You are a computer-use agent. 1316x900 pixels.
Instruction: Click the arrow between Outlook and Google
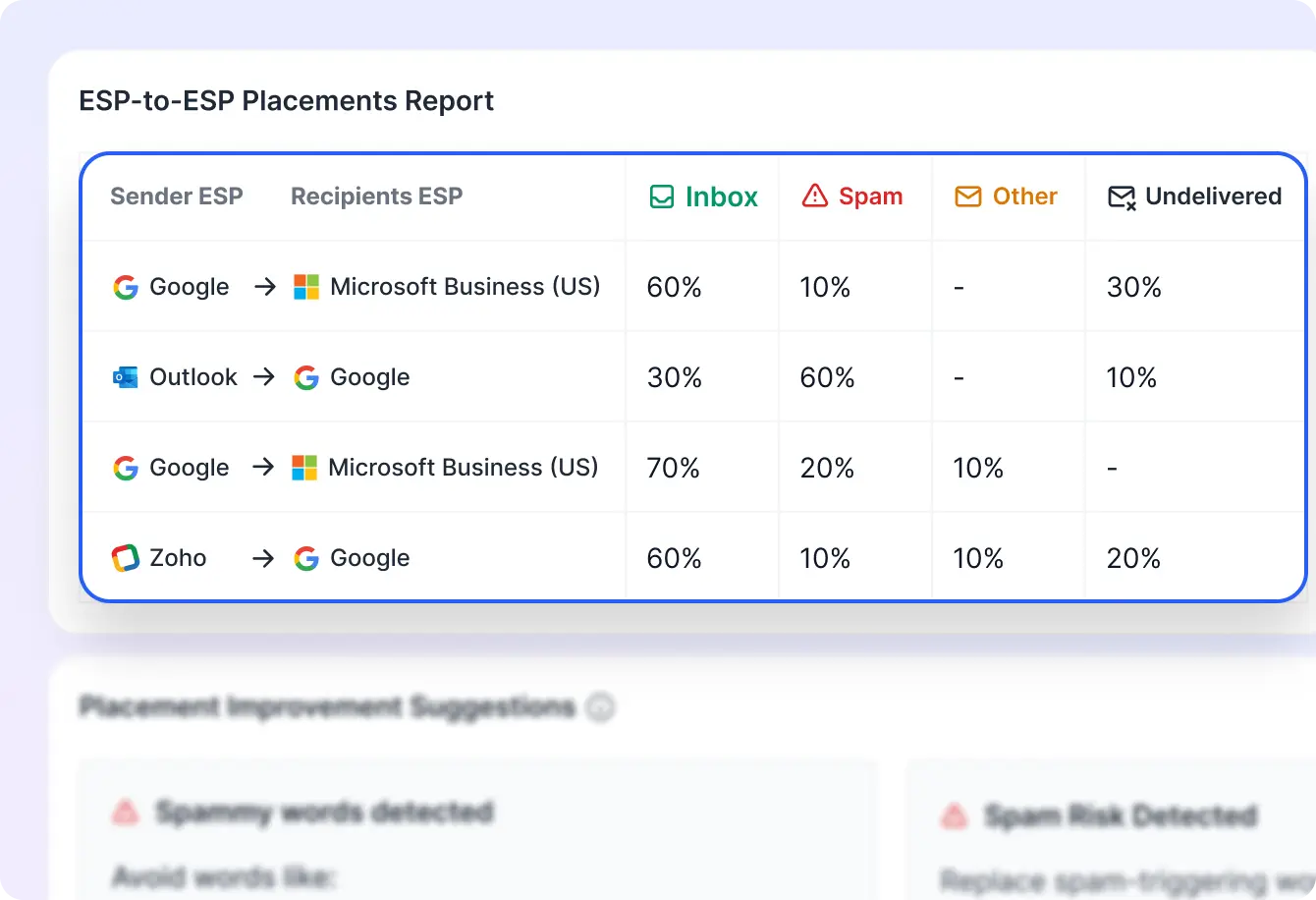(x=262, y=376)
